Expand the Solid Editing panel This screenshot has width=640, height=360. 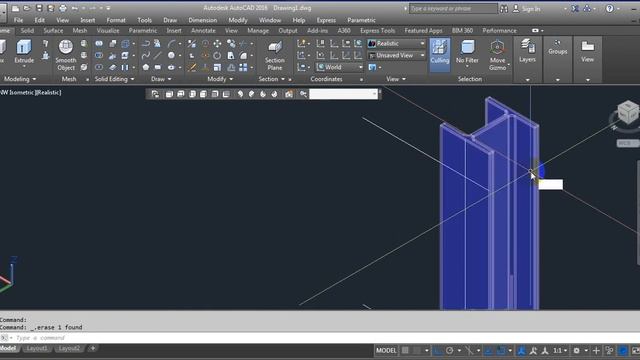[114, 79]
